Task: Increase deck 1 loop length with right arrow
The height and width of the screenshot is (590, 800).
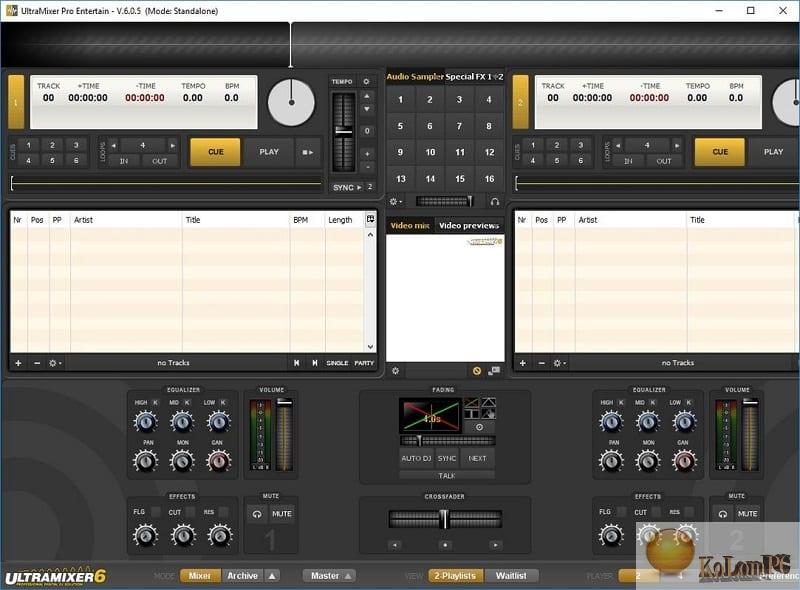Action: point(172,145)
